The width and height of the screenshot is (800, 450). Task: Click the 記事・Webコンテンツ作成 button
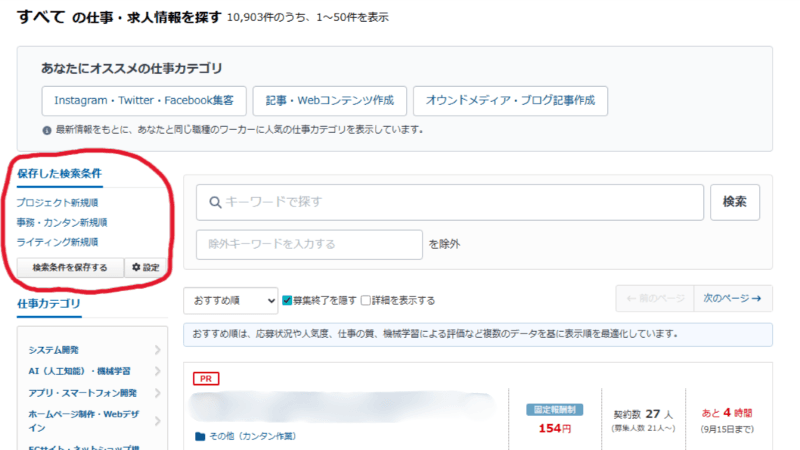[x=330, y=101]
